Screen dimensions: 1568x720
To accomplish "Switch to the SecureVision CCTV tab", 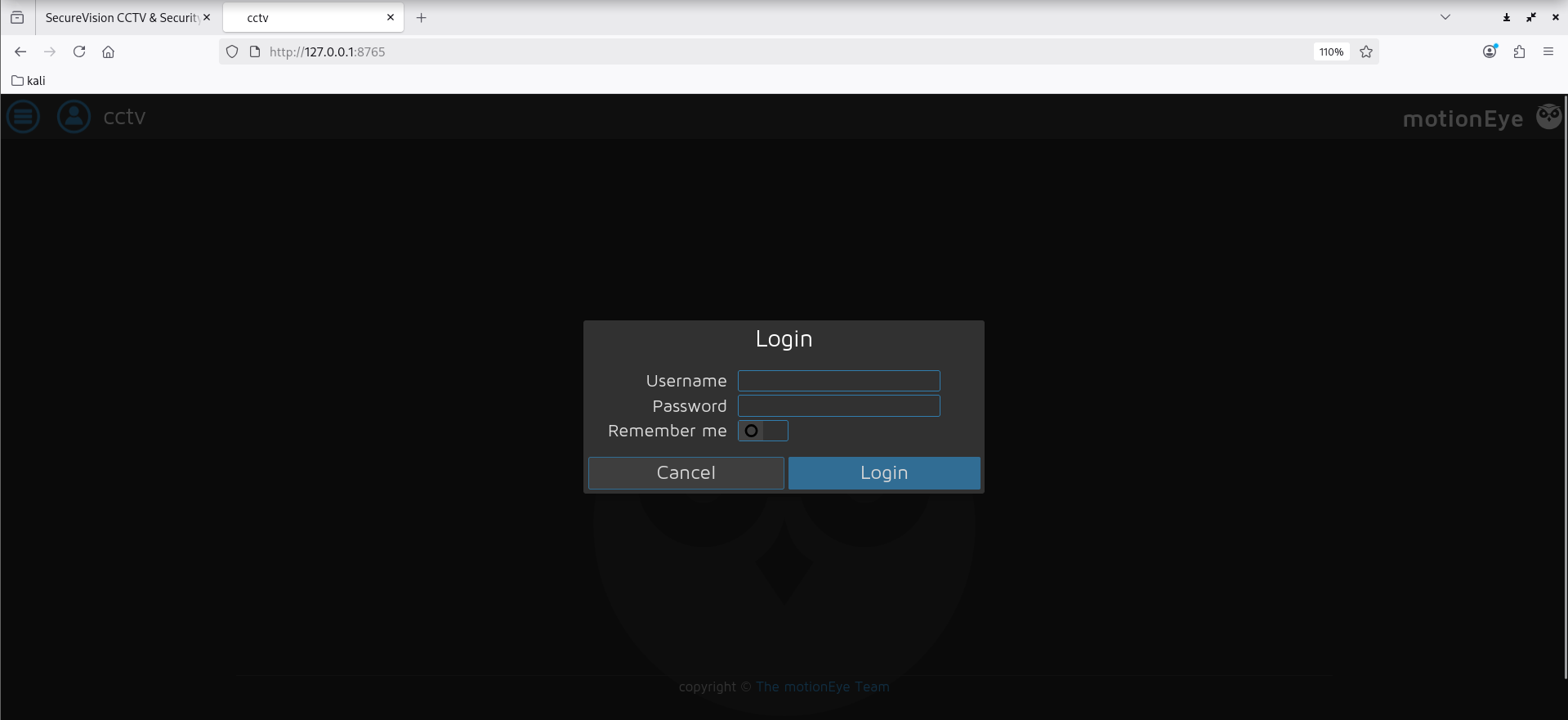I will pyautogui.click(x=121, y=17).
